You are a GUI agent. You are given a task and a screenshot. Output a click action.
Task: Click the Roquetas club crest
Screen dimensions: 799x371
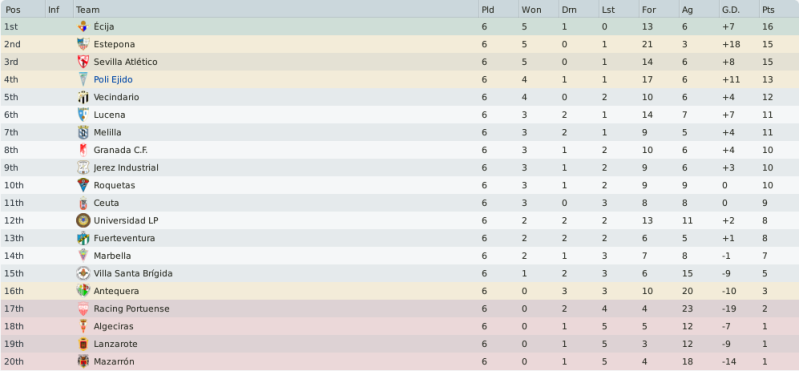pos(83,185)
